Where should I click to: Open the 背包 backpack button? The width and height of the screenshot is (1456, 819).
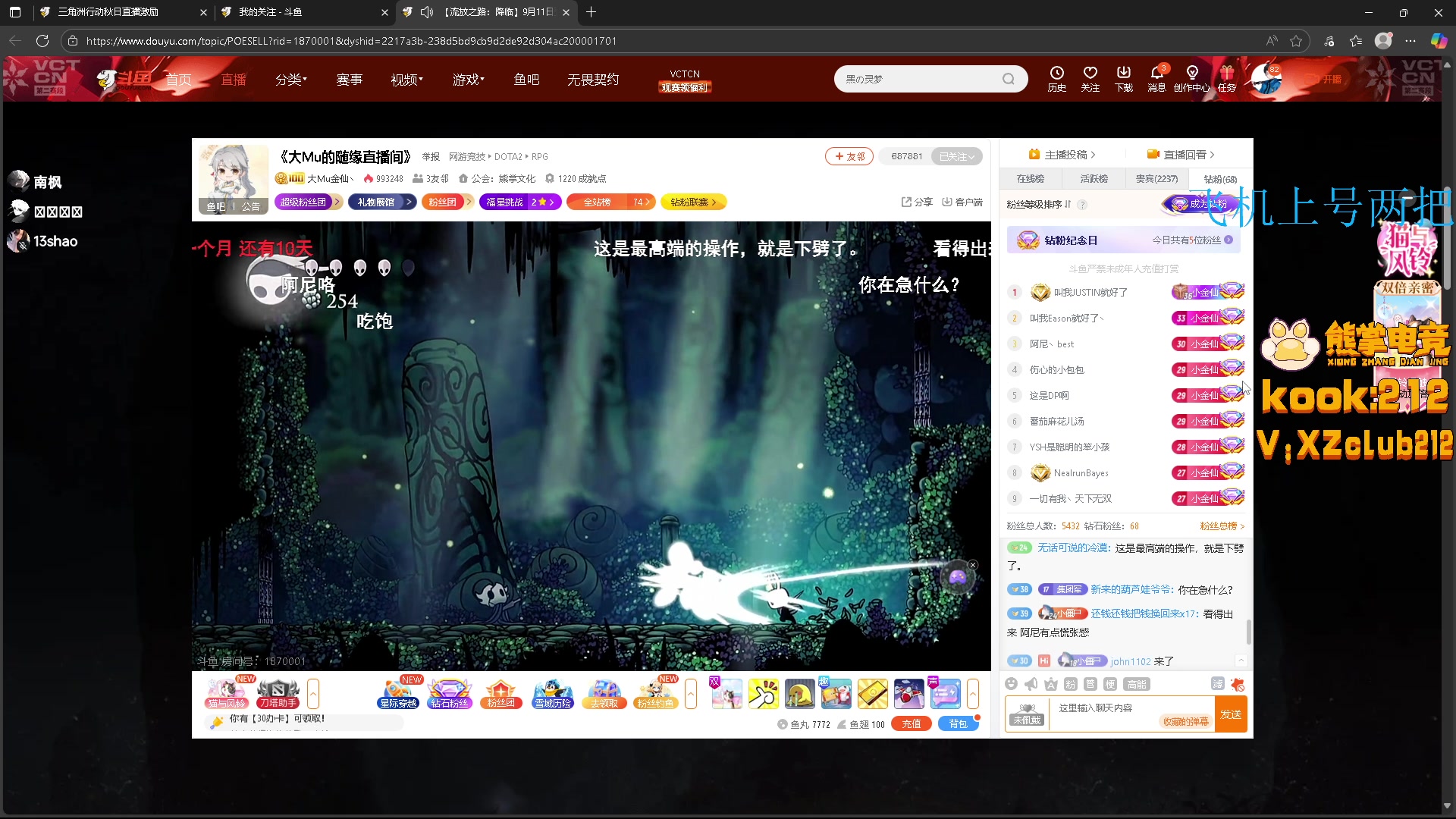pos(958,724)
